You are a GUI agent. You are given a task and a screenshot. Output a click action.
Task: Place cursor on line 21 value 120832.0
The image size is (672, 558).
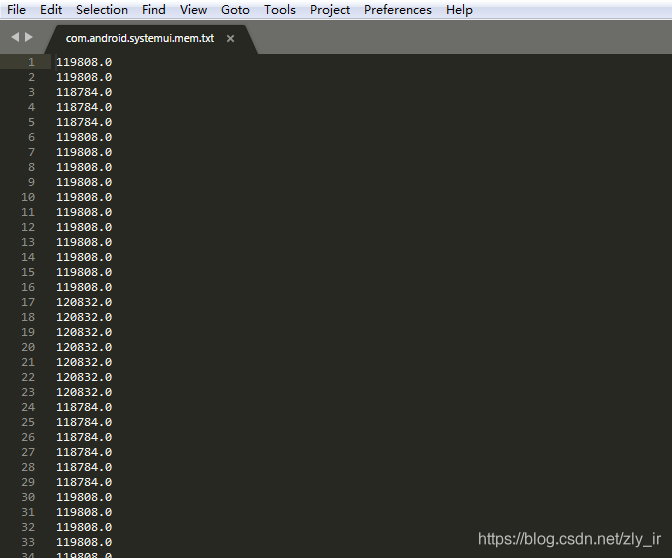pos(84,362)
